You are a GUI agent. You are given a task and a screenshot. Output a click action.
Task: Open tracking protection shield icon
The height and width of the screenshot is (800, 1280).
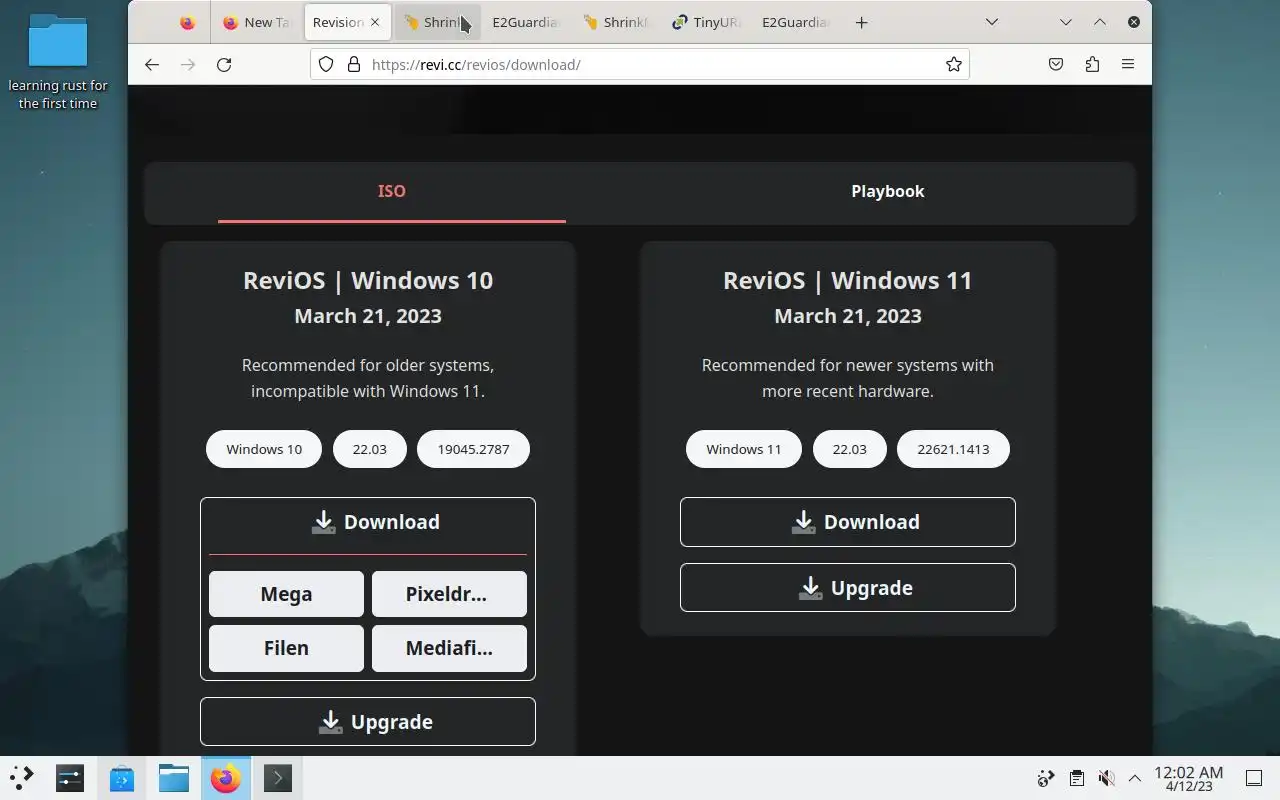326,64
